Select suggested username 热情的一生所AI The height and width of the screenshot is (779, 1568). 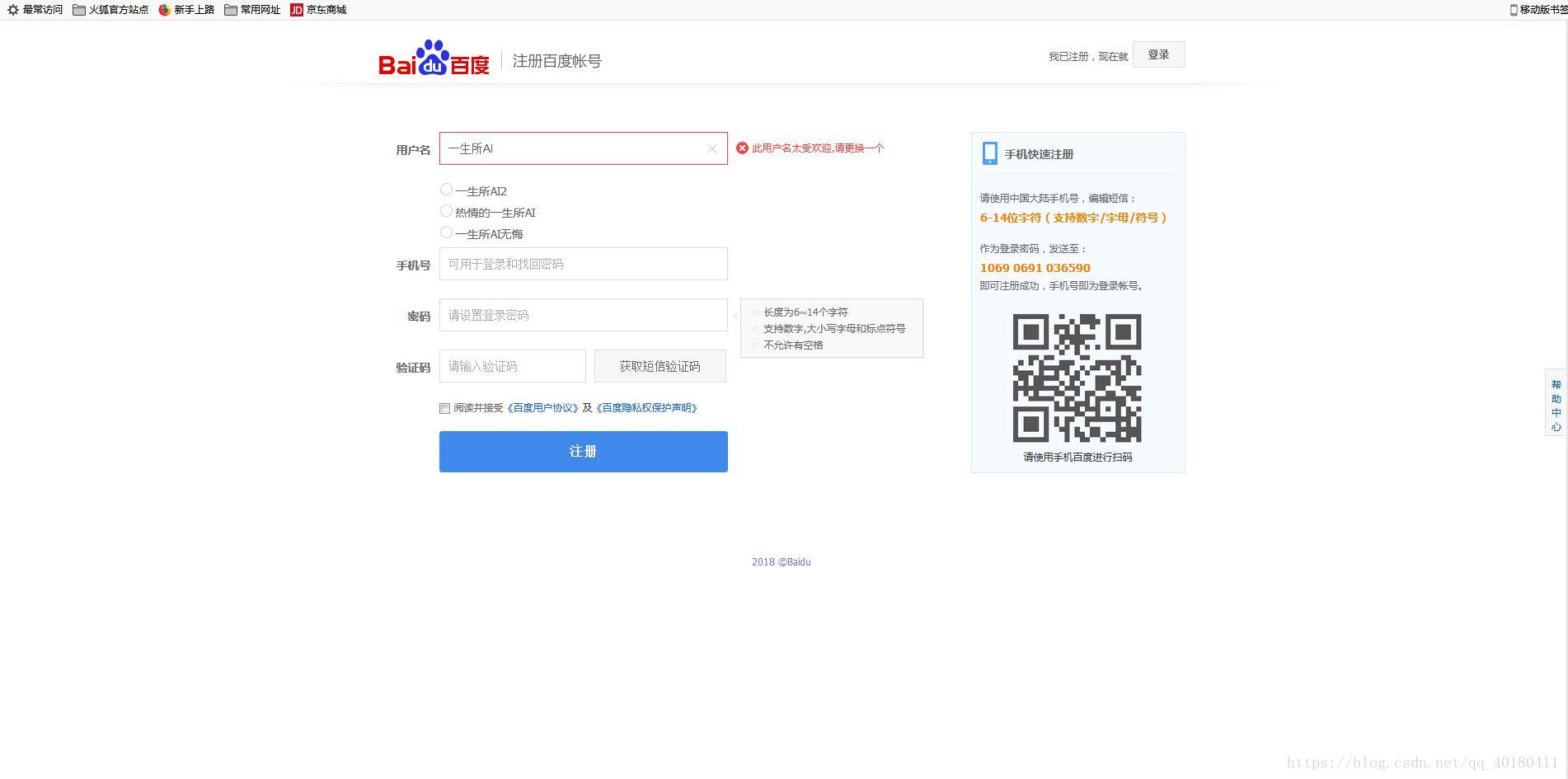point(446,211)
